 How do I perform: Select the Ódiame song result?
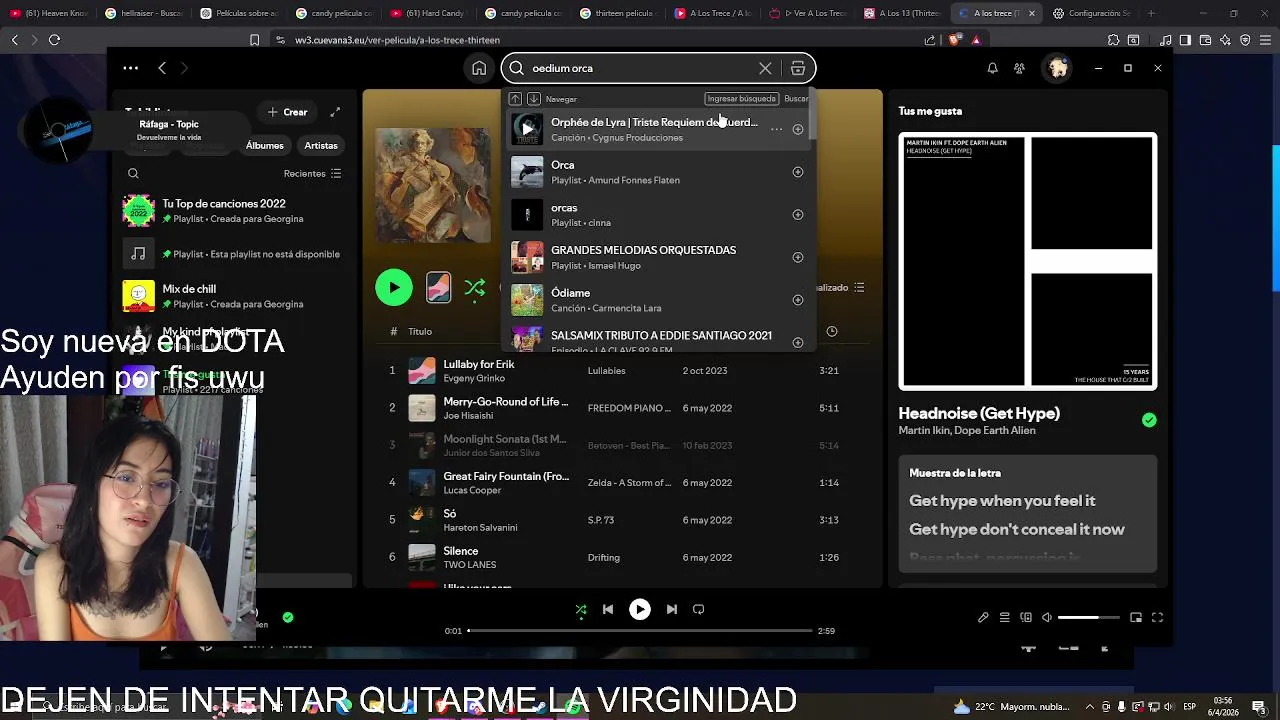[658, 300]
